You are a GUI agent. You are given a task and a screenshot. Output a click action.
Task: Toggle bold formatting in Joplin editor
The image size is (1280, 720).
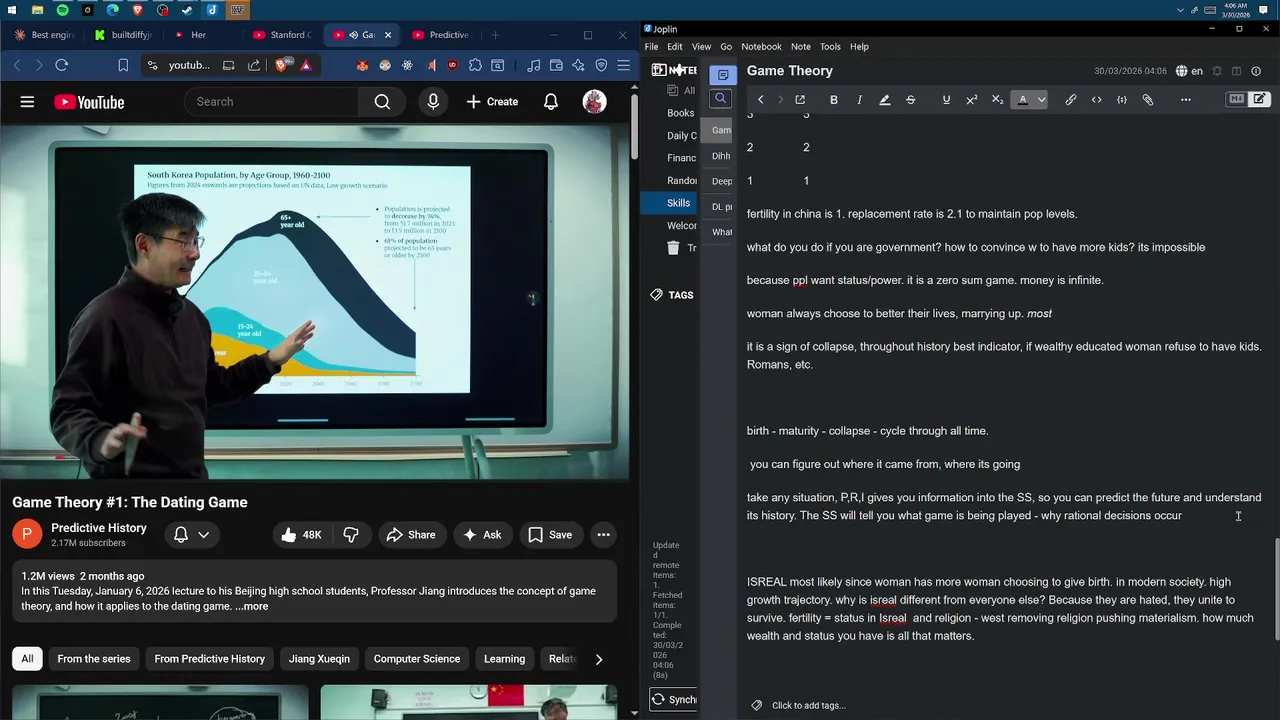click(834, 100)
